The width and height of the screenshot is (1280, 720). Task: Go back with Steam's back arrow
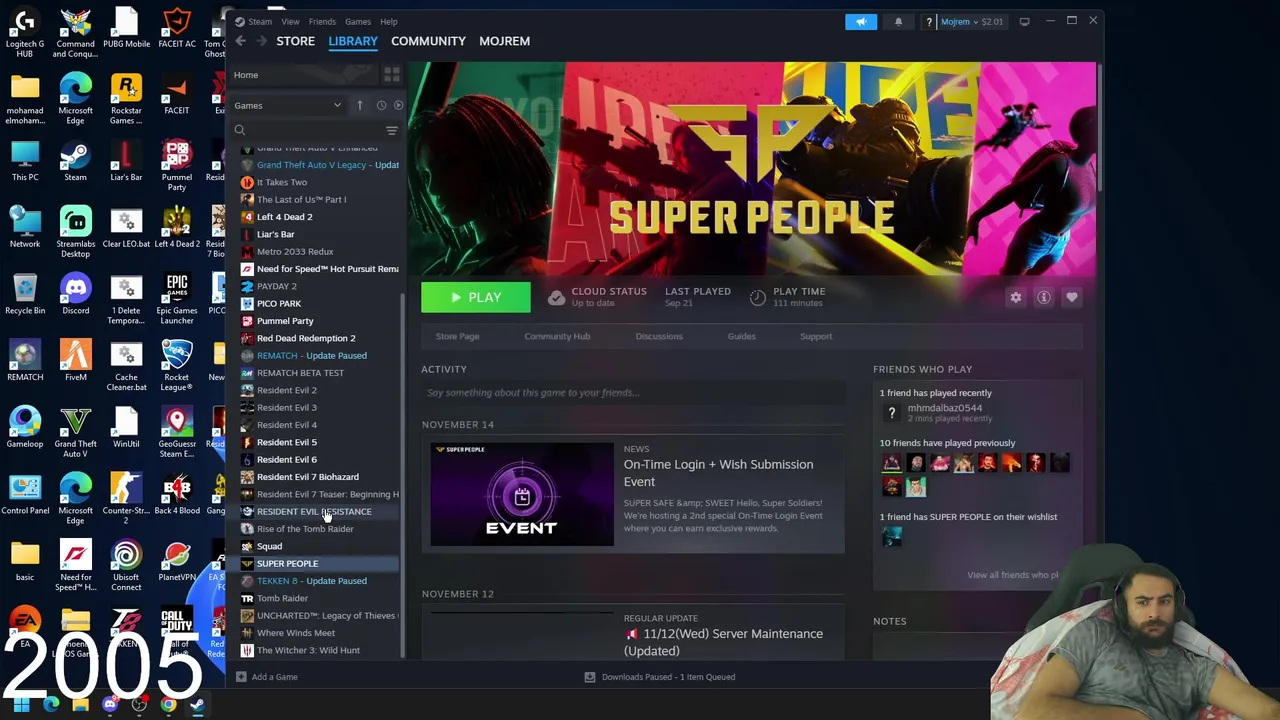[x=240, y=41]
